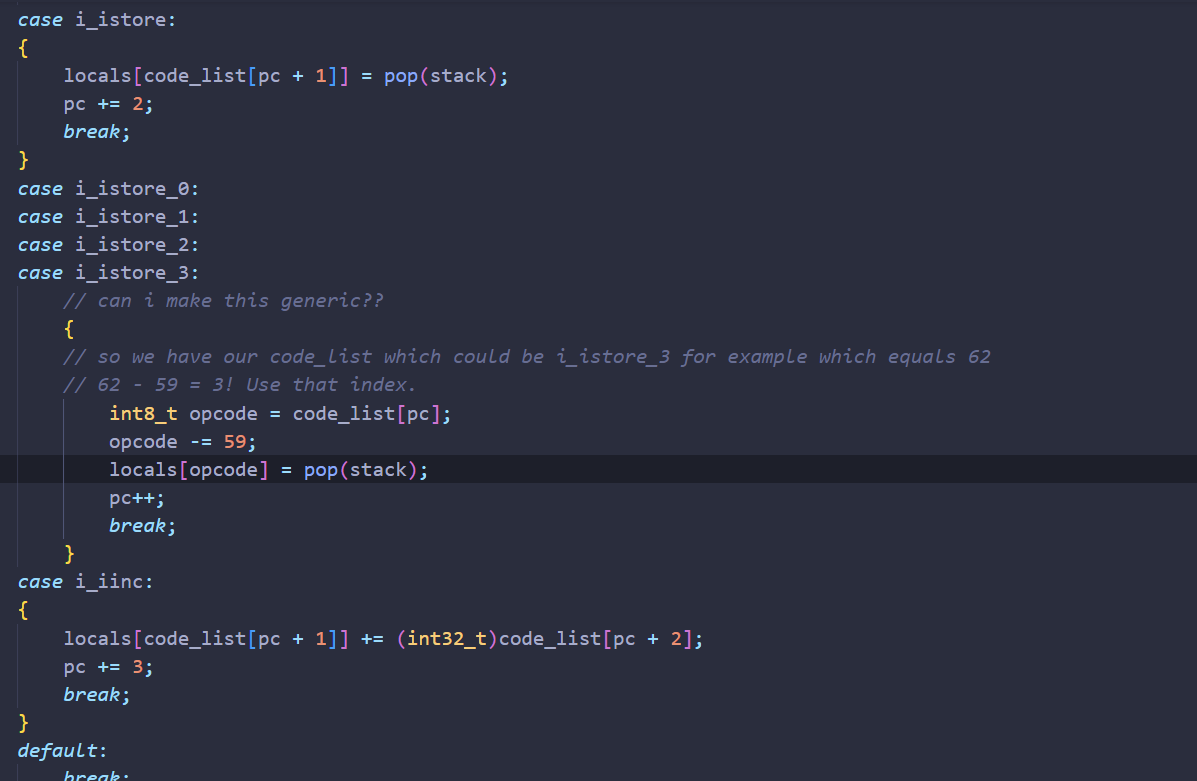This screenshot has height=781, width=1197.
Task: Click the 'int8_t' type keyword
Action: click(143, 413)
